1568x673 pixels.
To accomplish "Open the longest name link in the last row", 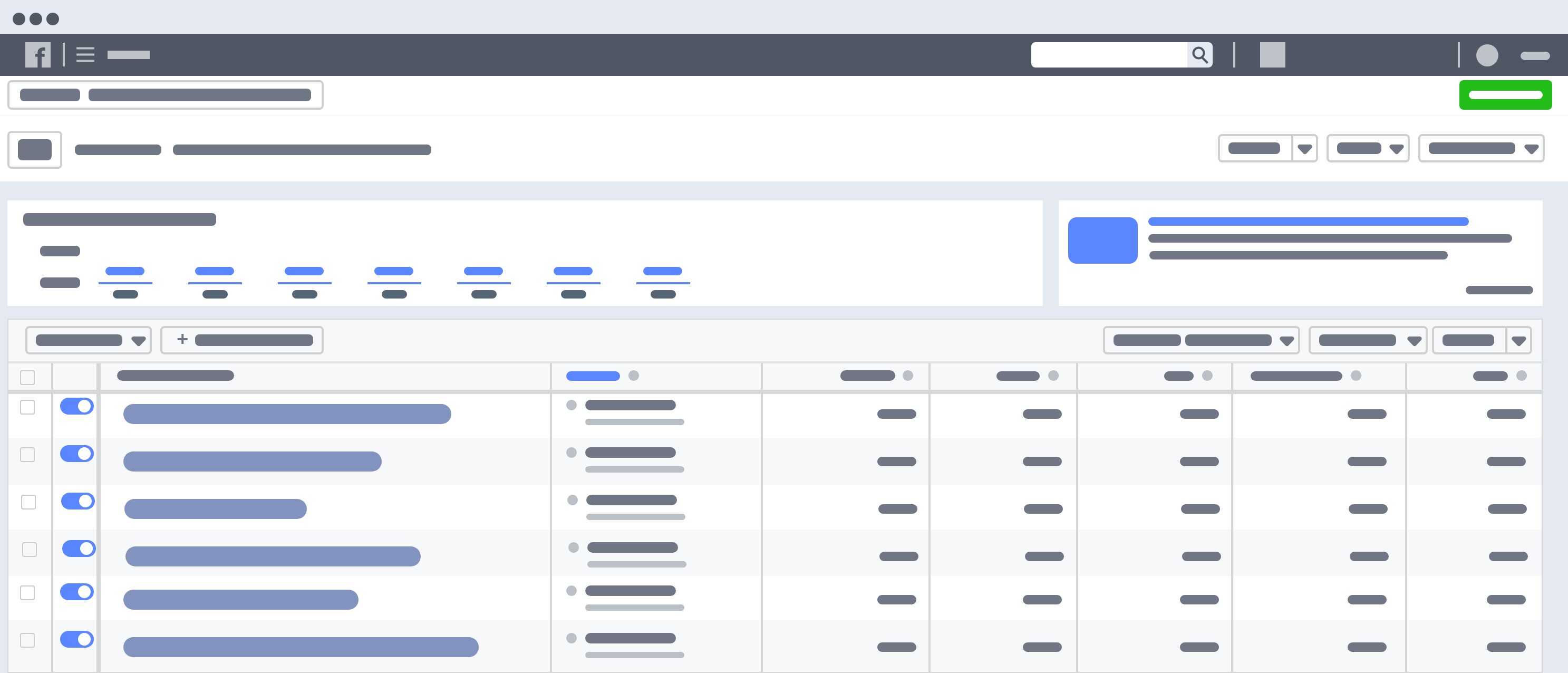I will [301, 647].
